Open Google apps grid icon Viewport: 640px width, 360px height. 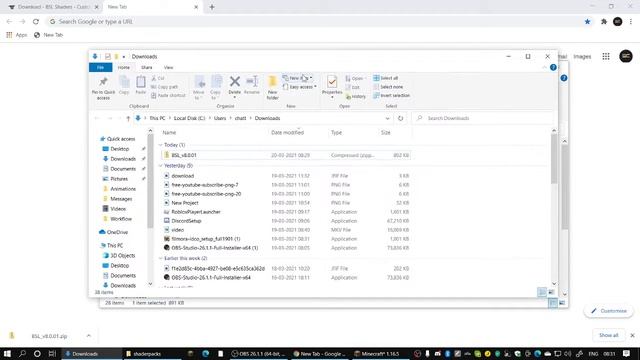[x=606, y=56]
